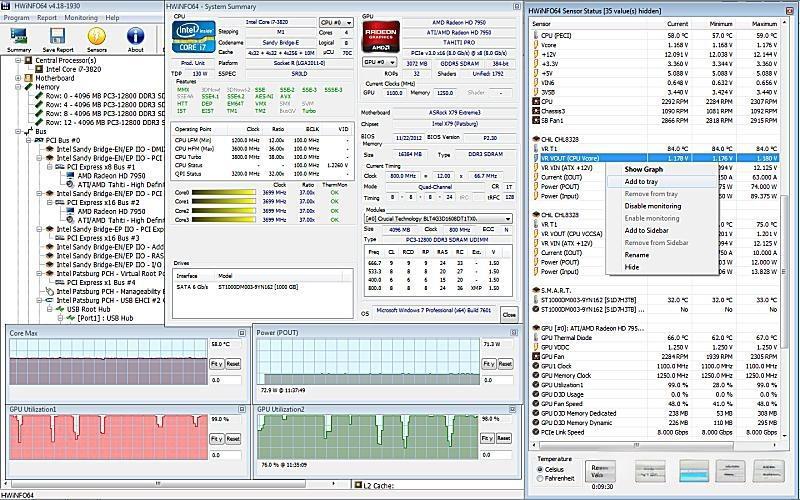Click Reset on GPU Utilization1 graph
Viewport: 800px width, 500px height.
[x=233, y=439]
